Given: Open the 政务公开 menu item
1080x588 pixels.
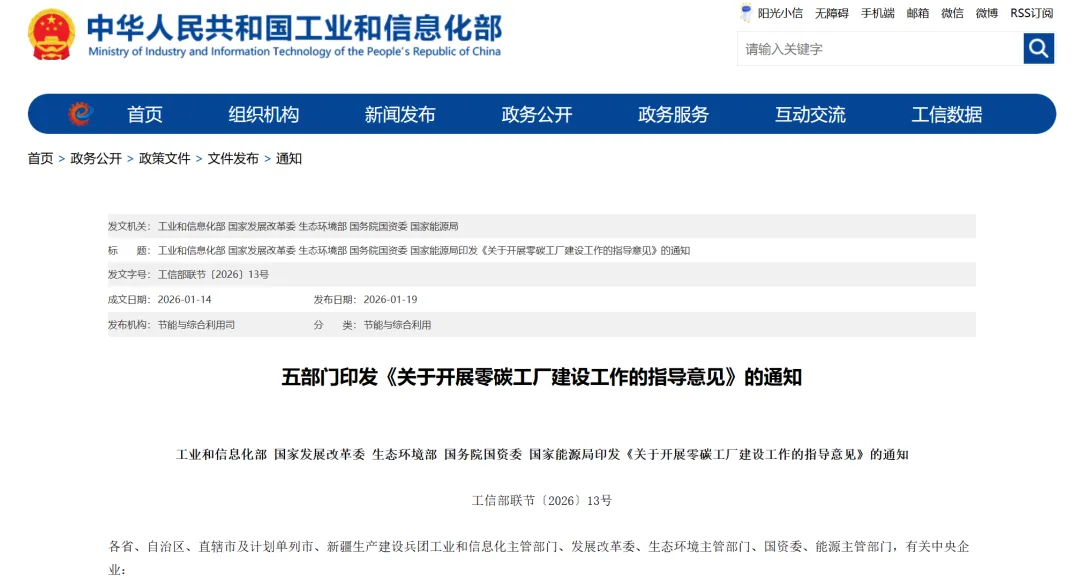Looking at the screenshot, I should click(537, 114).
